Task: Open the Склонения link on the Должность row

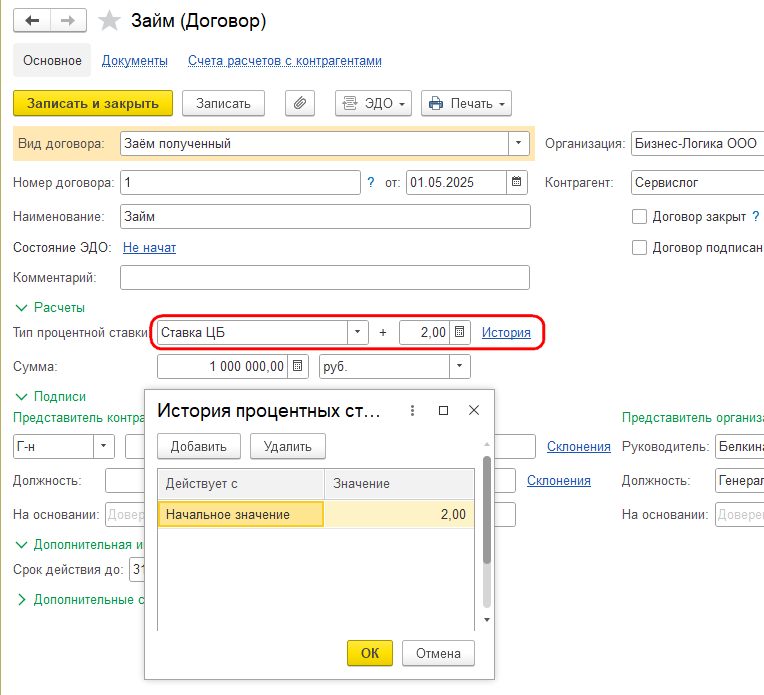Action: [558, 481]
